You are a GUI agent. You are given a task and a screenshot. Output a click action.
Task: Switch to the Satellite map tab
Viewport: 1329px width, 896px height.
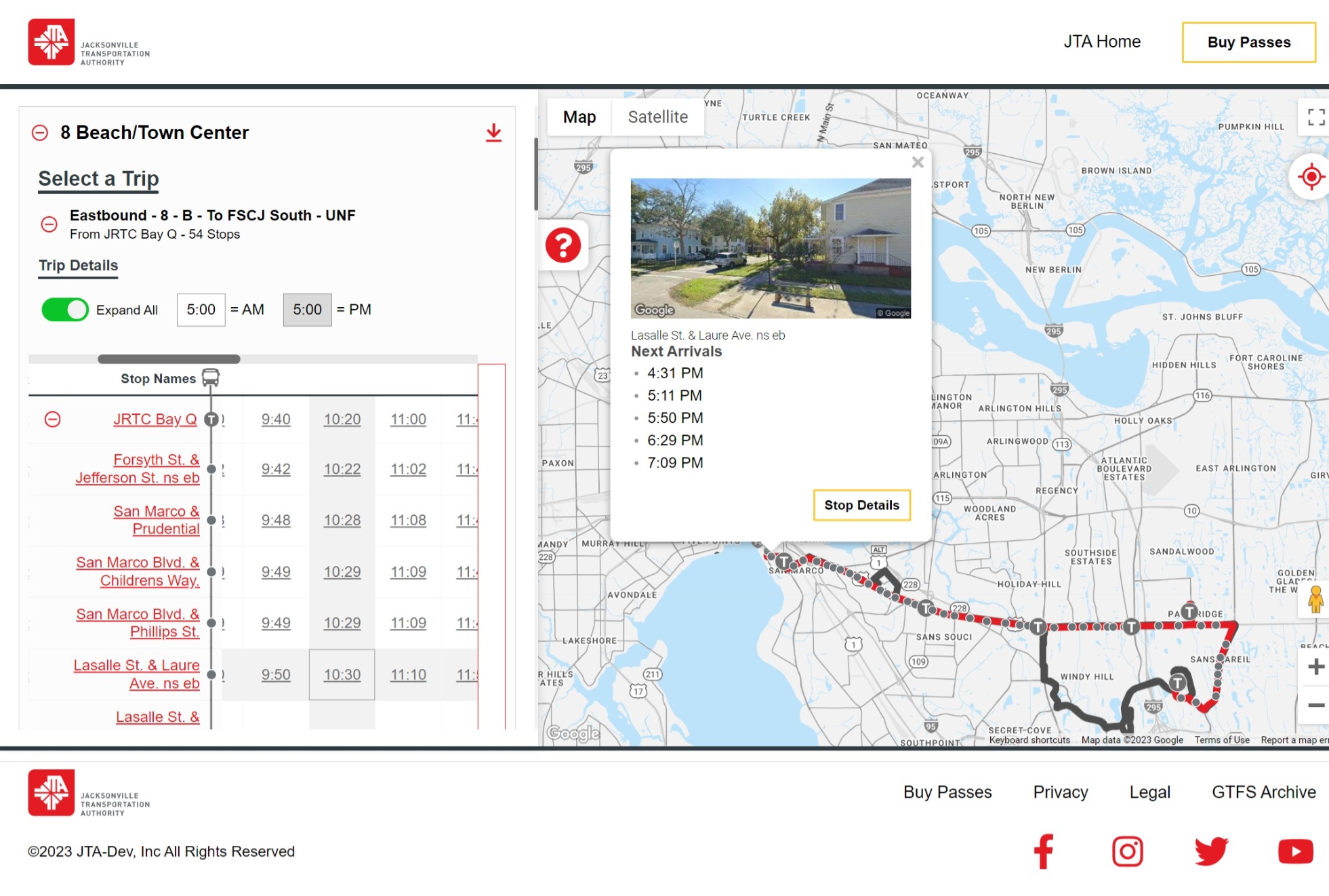pyautogui.click(x=658, y=117)
